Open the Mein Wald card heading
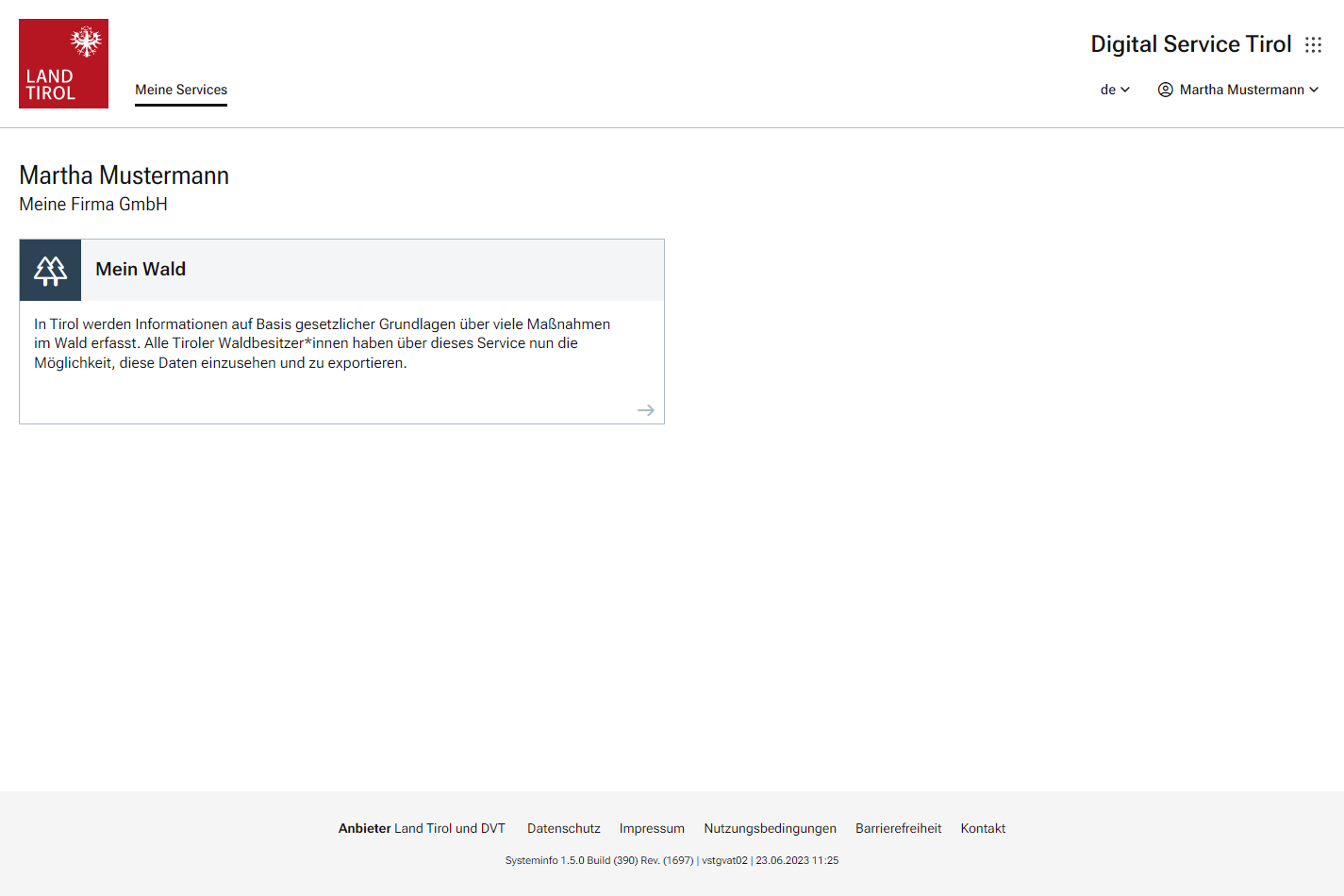 (141, 270)
